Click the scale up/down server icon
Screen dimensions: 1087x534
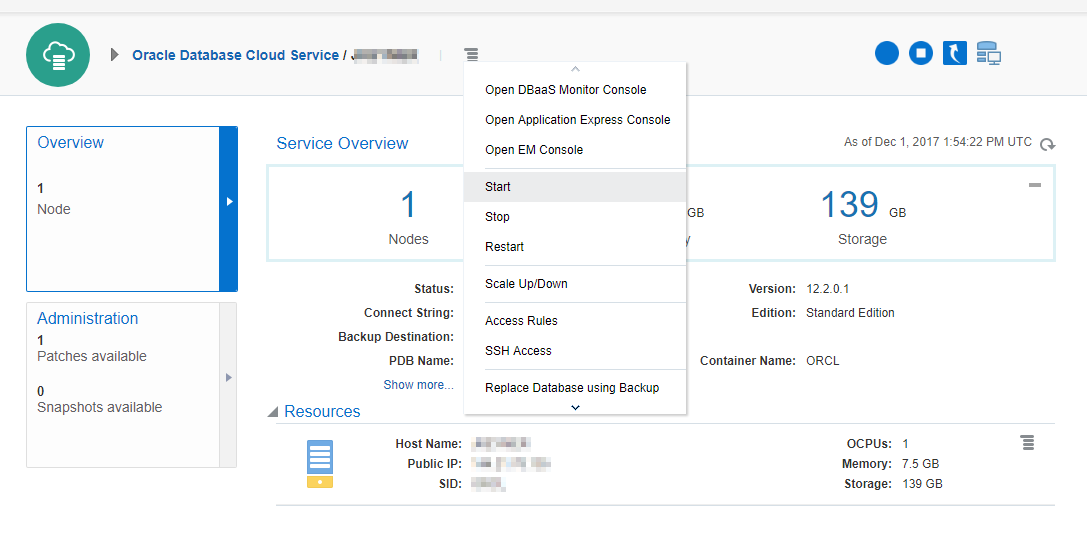(x=989, y=53)
